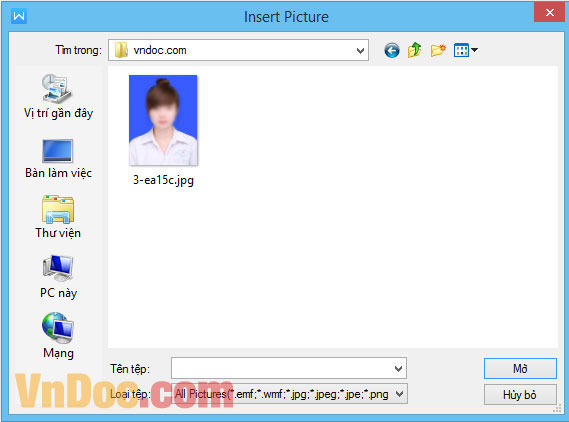Select the 3-ea15c.jpg photo thumbnail
Screen dimensions: 569x422
(x=163, y=120)
